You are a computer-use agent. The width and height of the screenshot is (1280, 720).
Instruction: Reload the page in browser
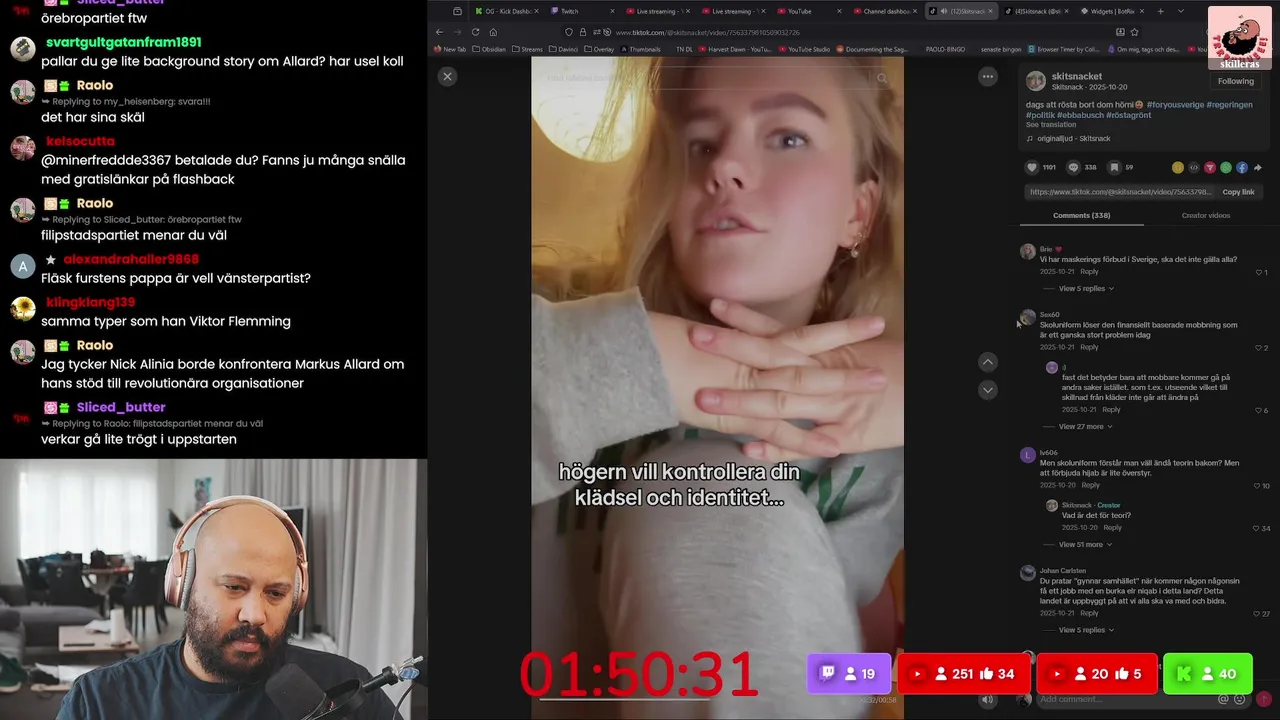pyautogui.click(x=475, y=32)
